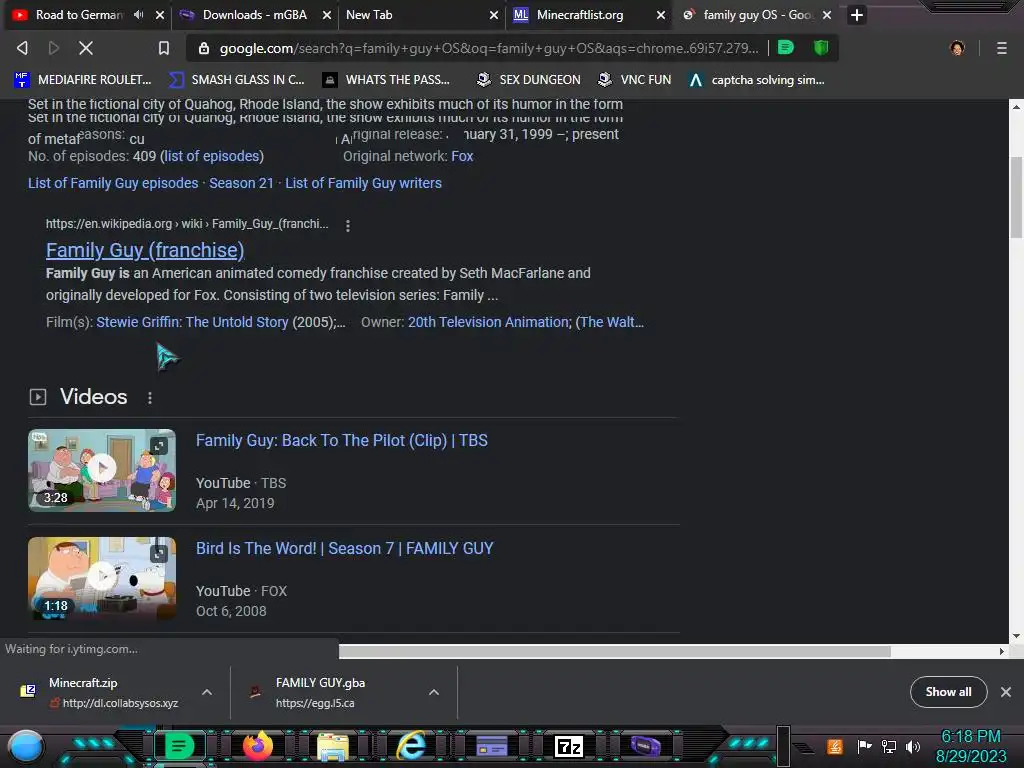Viewport: 1024px width, 768px height.
Task: Open the browser hamburger menu
Action: (x=1001, y=48)
